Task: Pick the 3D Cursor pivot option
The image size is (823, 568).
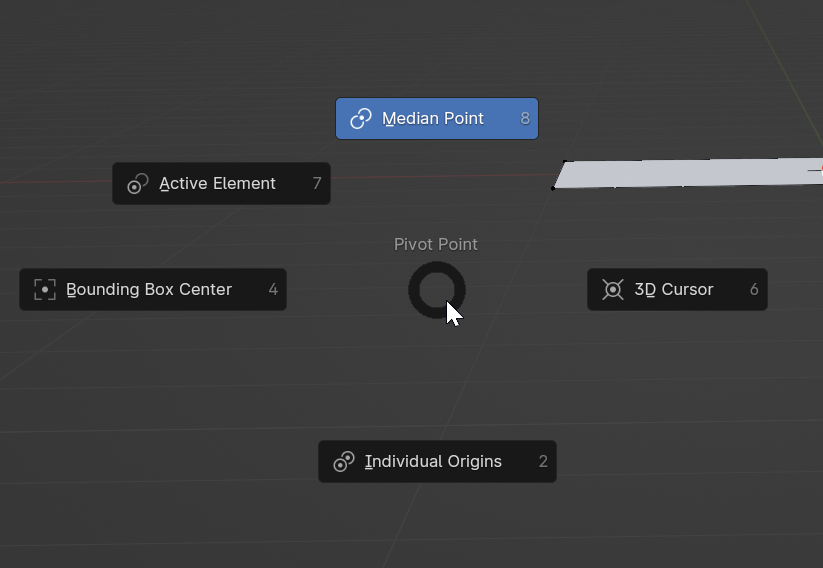Action: tap(674, 290)
